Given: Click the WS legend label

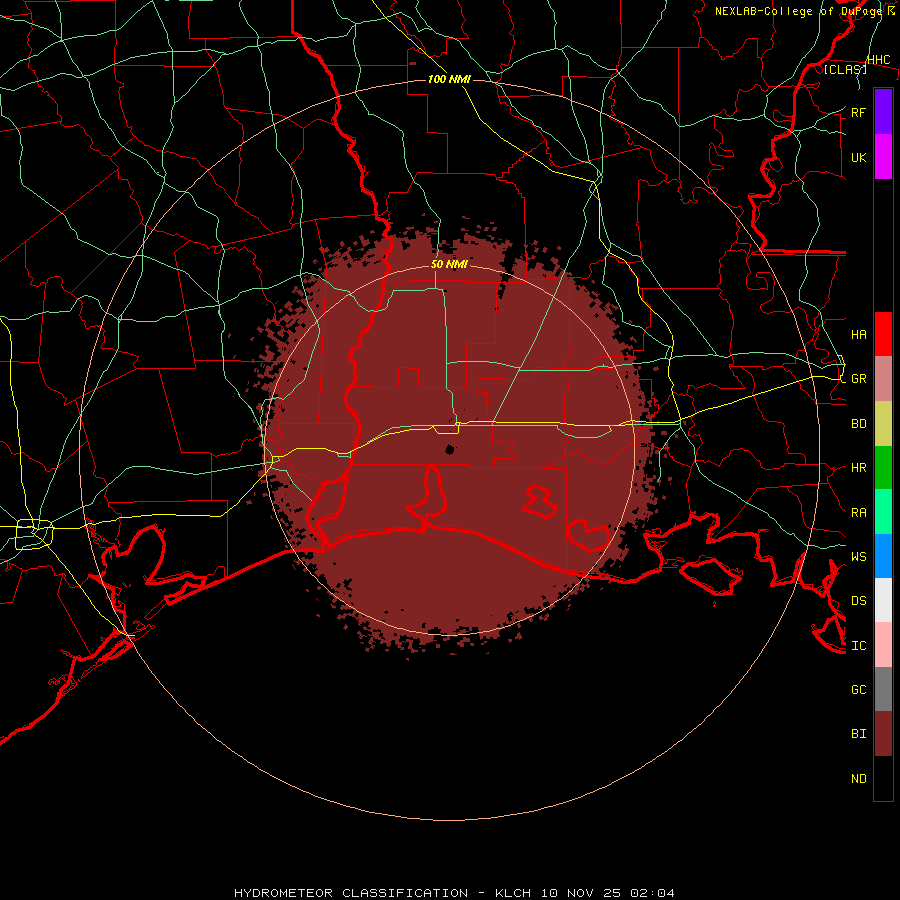Looking at the screenshot, I should (x=858, y=556).
